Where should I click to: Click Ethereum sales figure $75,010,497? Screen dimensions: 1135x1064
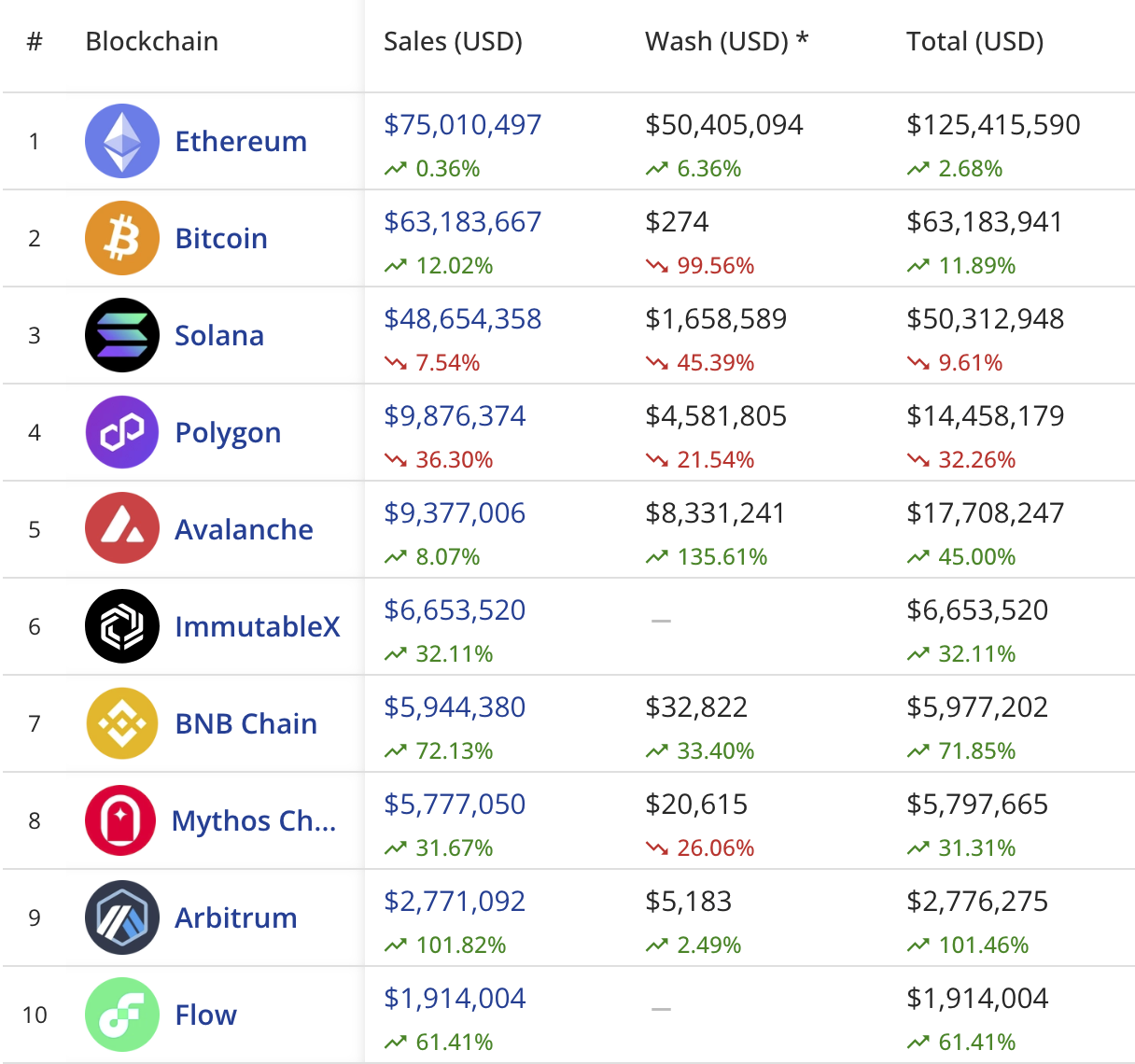coord(462,125)
